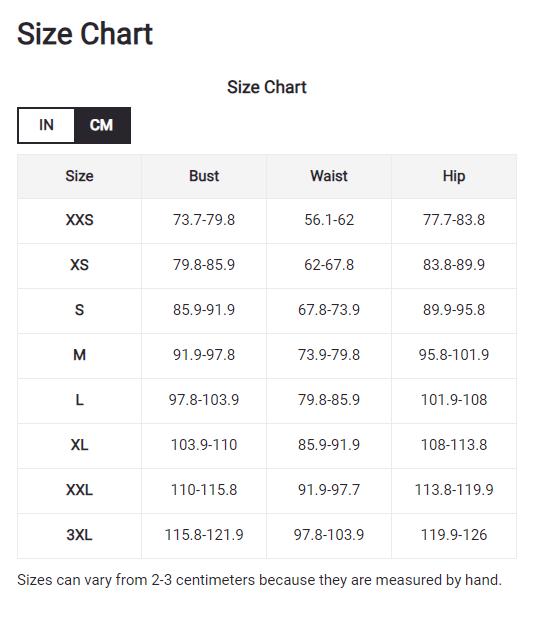Click waist value 56.1-62 for XXS
533x617 pixels.
329,220
